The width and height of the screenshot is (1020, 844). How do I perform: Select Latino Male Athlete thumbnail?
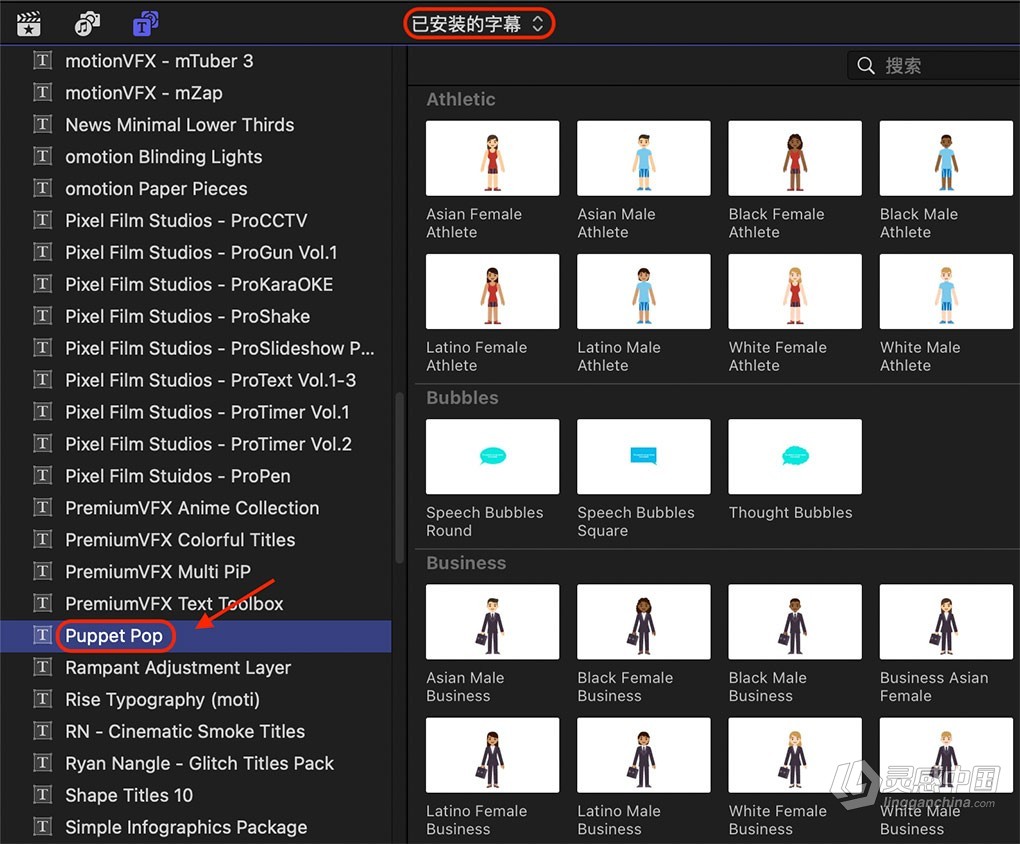pos(643,292)
